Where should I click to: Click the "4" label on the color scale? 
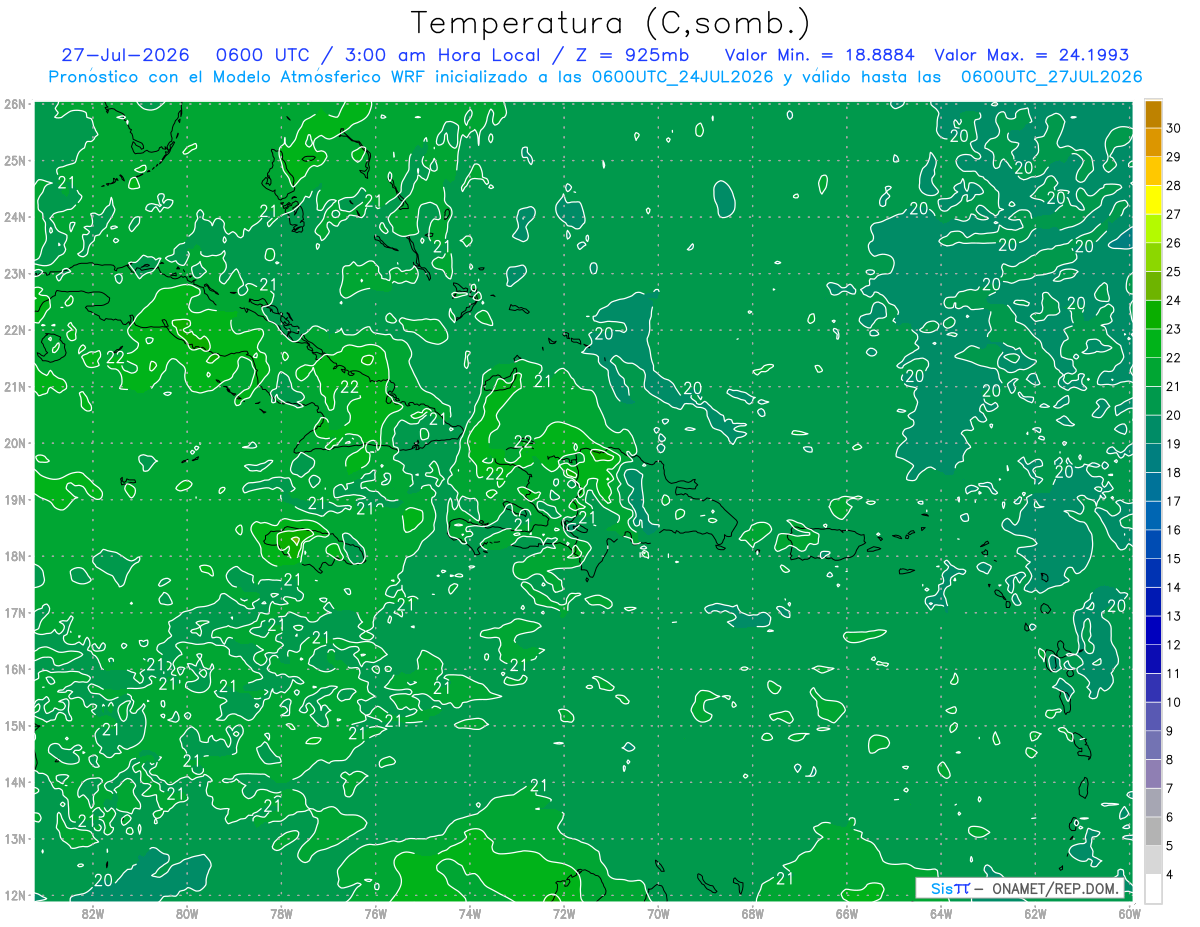[x=1170, y=874]
